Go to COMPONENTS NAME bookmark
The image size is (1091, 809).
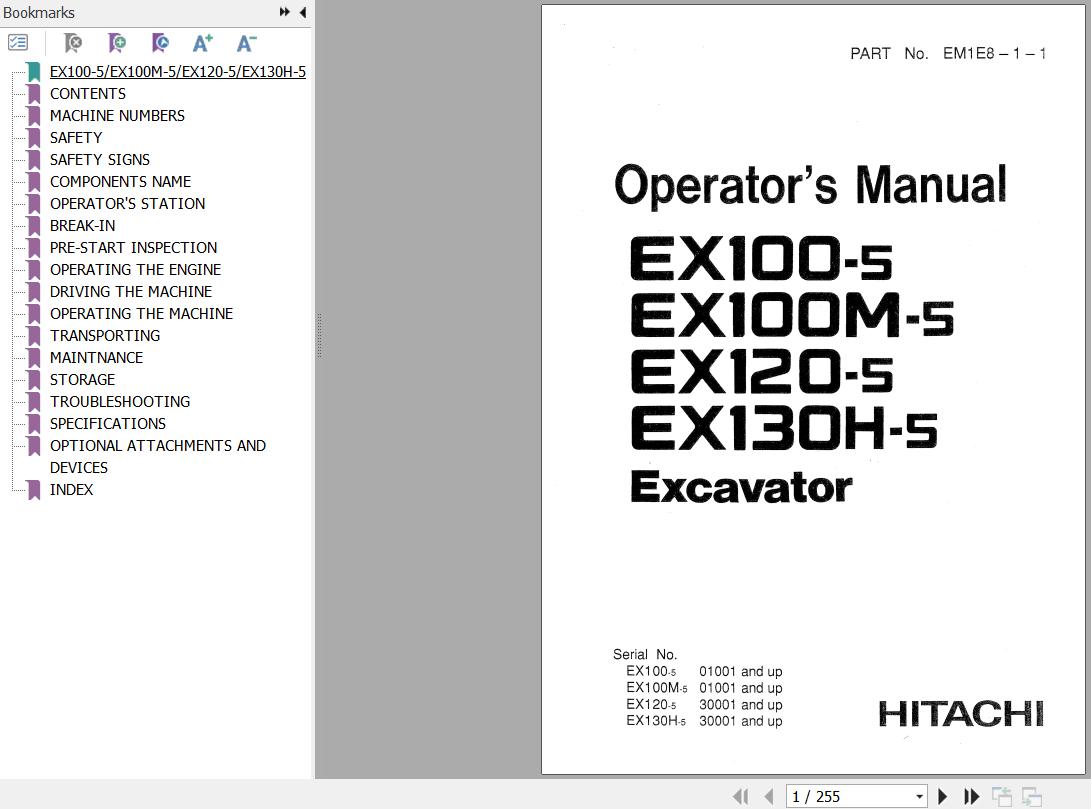click(x=120, y=182)
